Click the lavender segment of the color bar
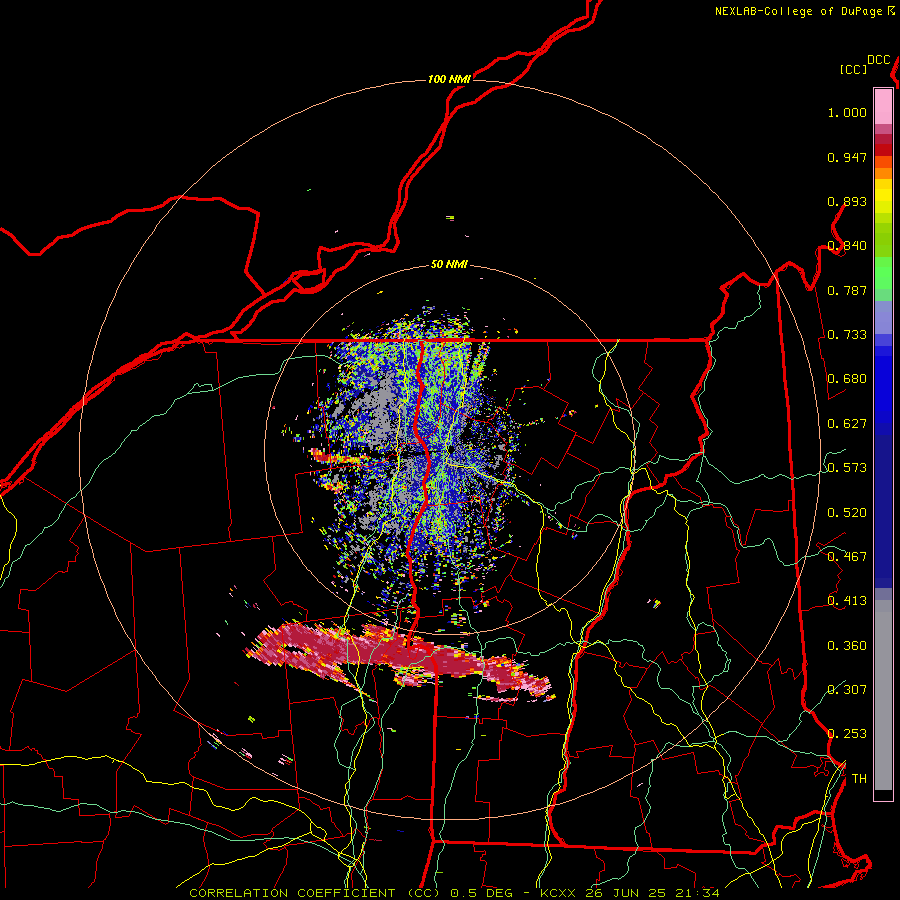Screen dimensions: 900x900 coord(883,317)
